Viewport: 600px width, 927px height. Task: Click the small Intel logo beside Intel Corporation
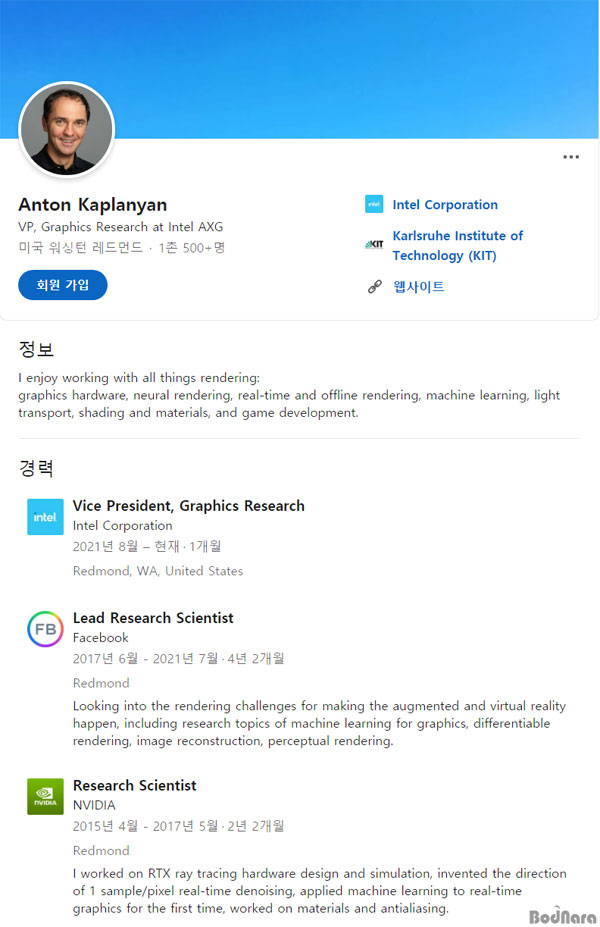click(x=374, y=205)
